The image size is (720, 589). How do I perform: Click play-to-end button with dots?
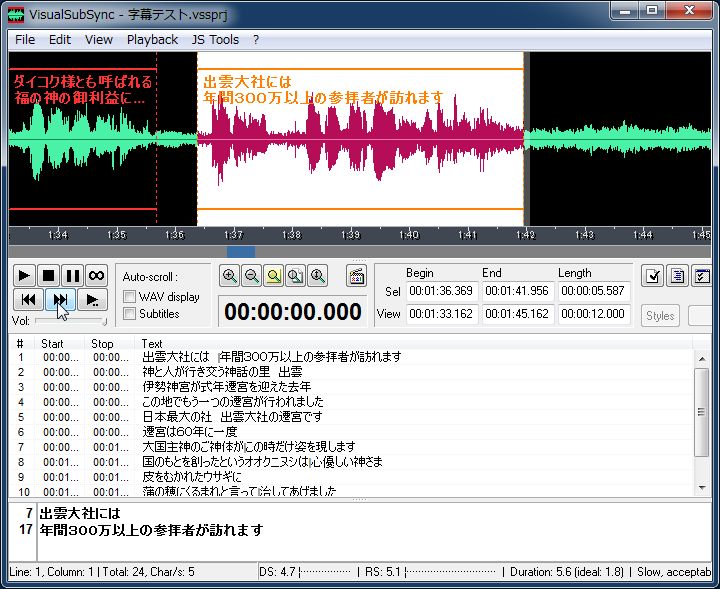(92, 300)
